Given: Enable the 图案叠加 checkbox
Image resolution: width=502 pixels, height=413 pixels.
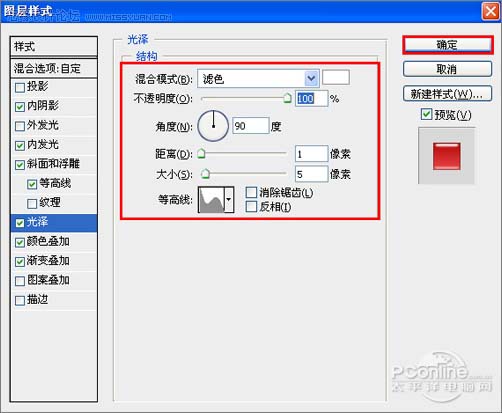Looking at the screenshot, I should tap(20, 281).
